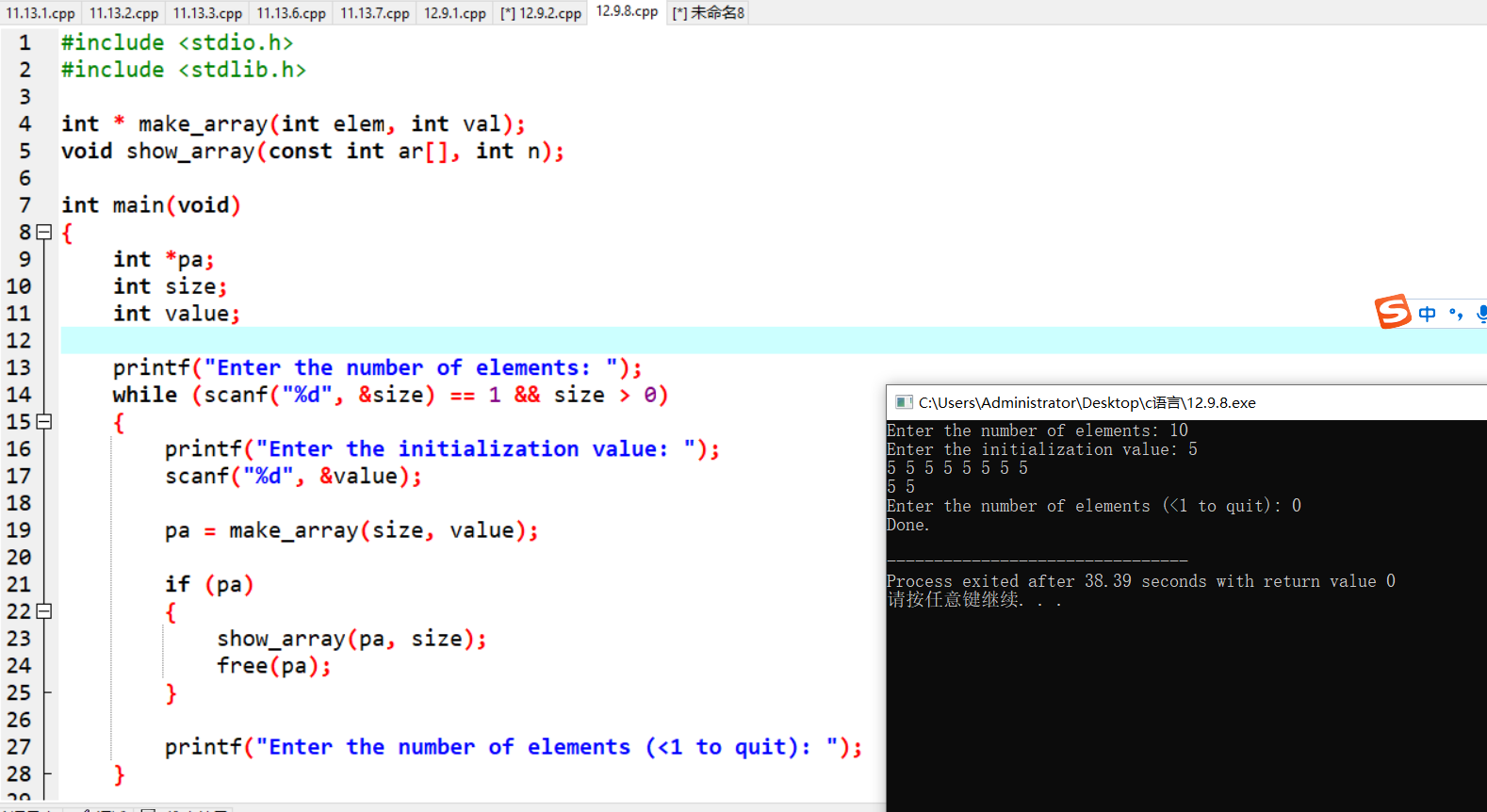Screen dimensions: 1487x812
Task: Click 'scanf("%d", &value);' on line 17
Action: [x=293, y=476]
